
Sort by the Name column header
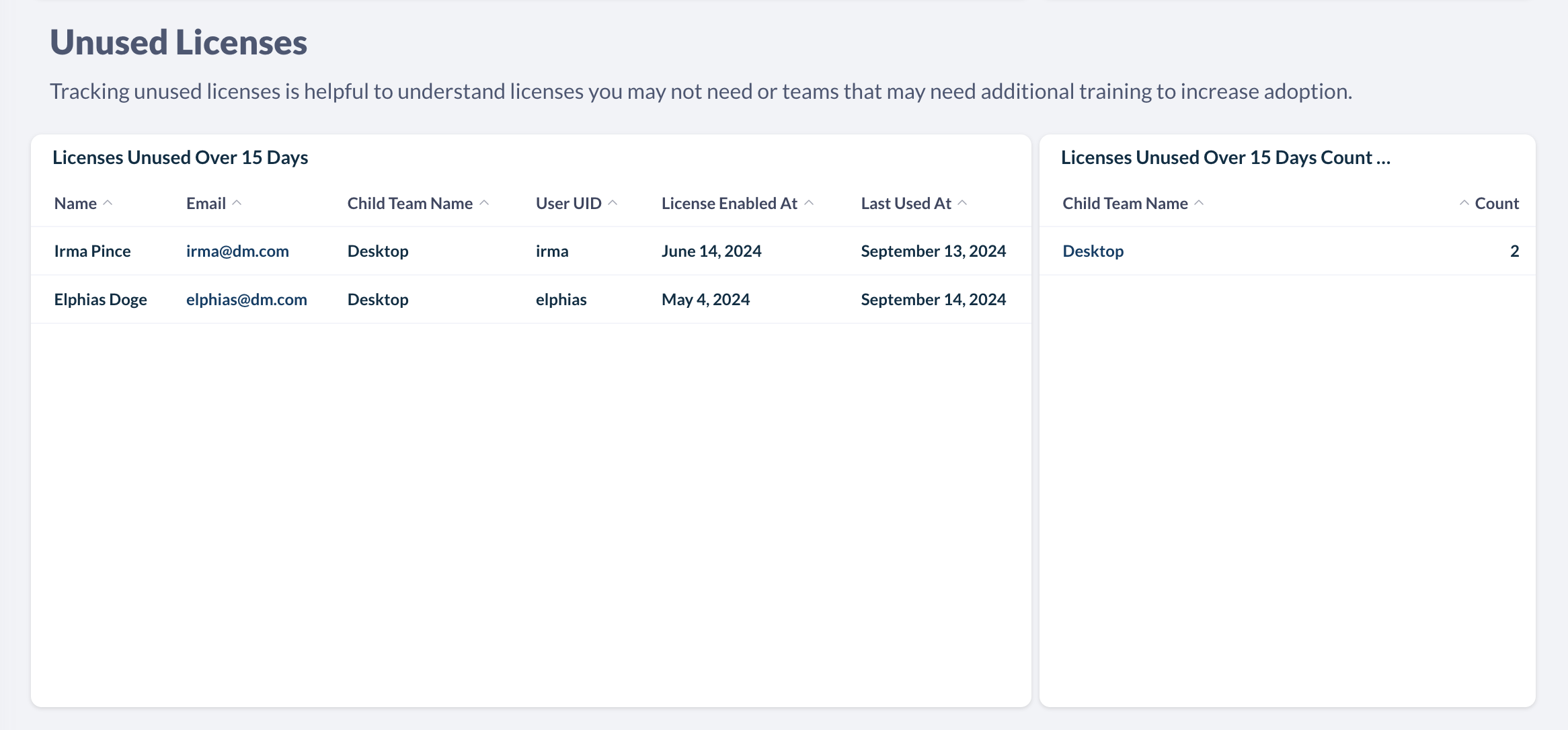click(75, 203)
